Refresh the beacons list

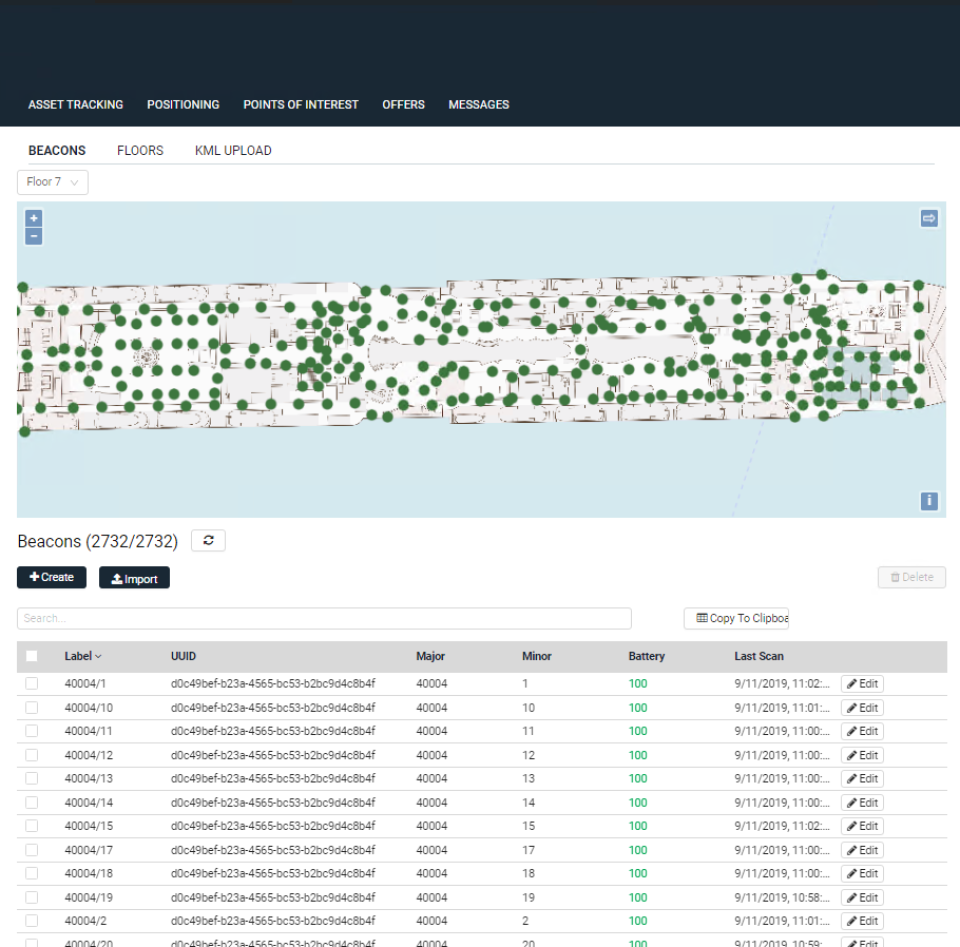click(x=207, y=540)
